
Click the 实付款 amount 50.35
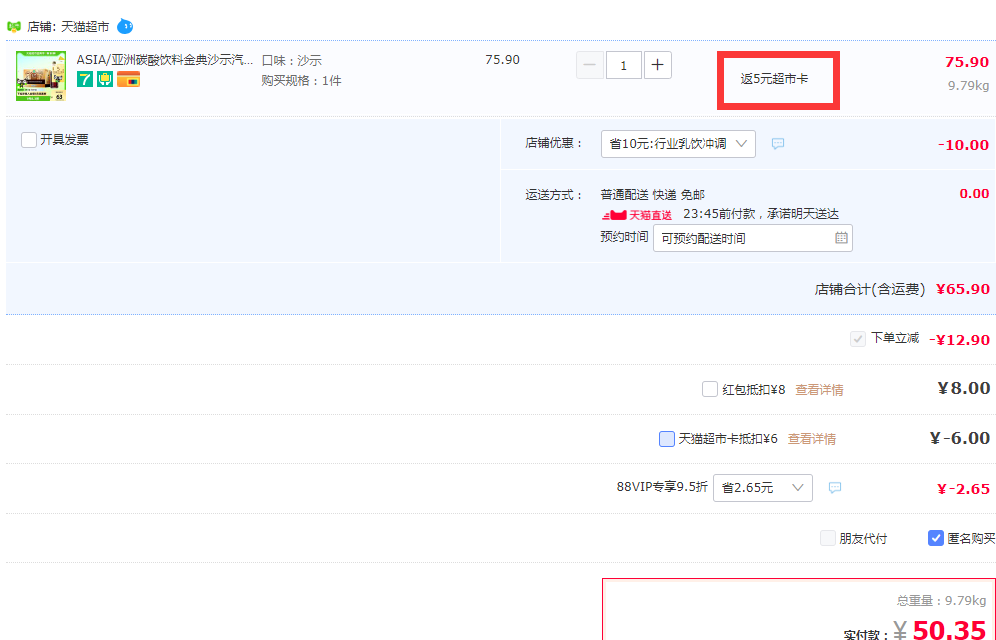coord(949,630)
